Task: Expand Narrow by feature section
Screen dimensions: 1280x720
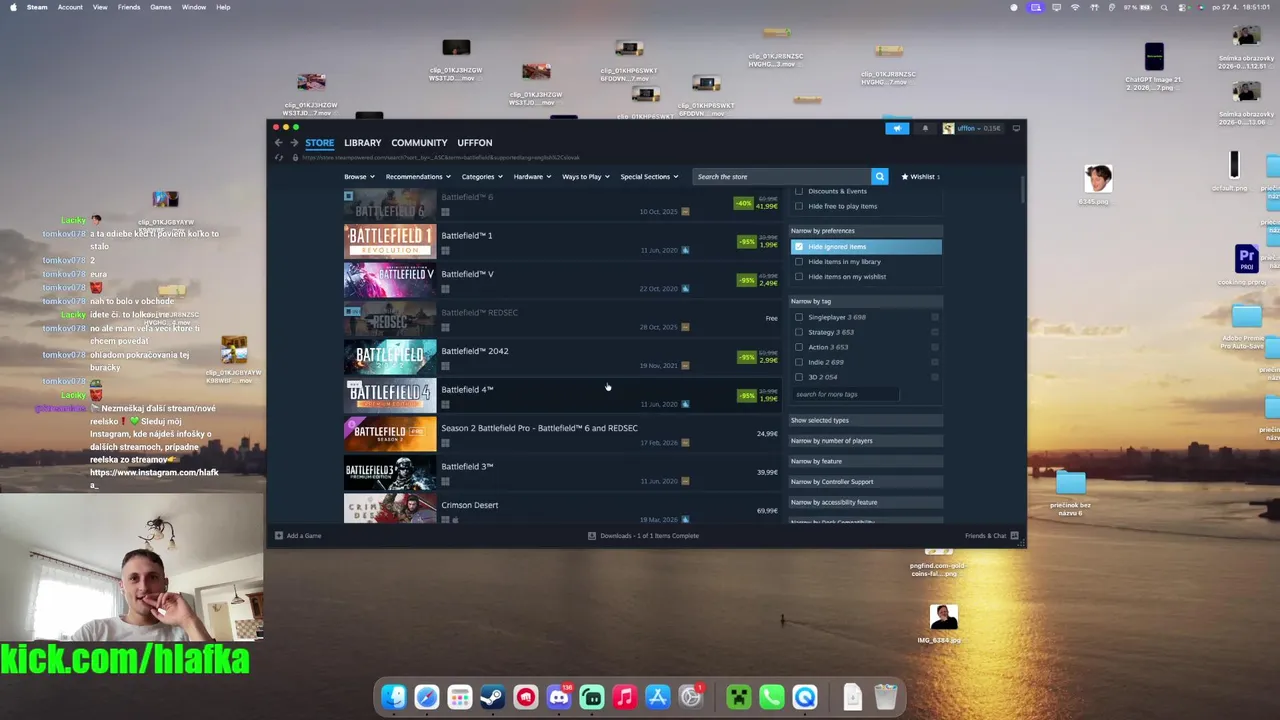Action: point(866,461)
